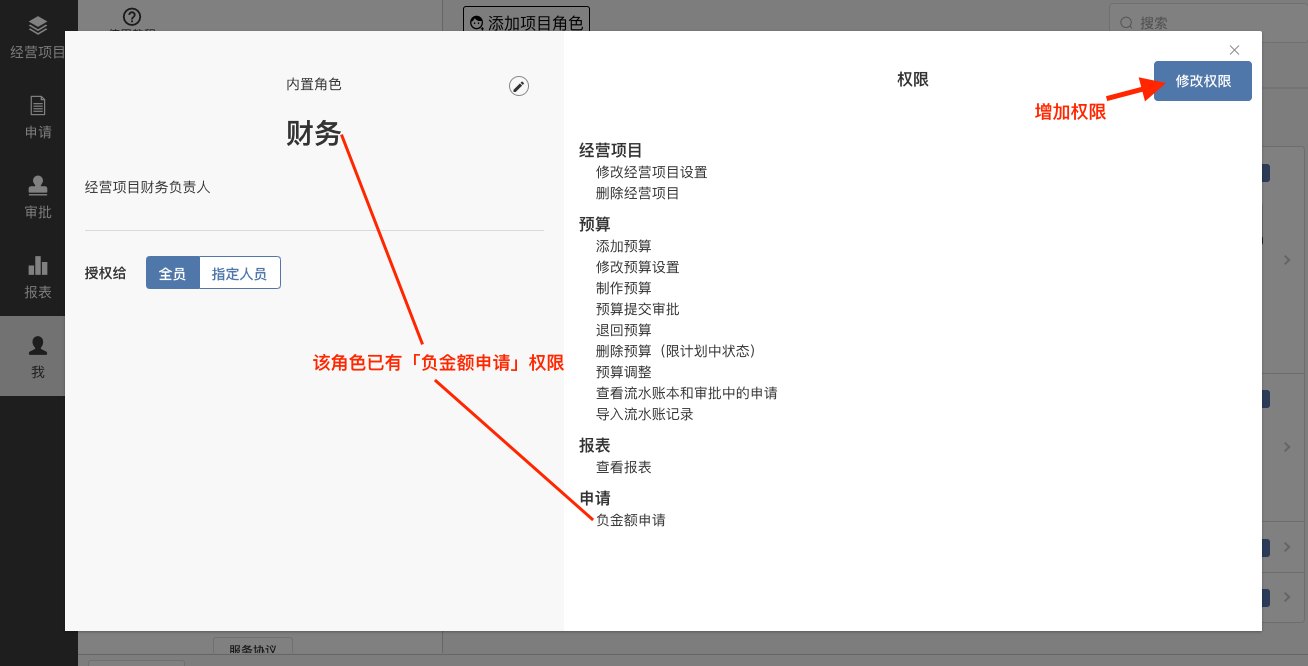This screenshot has width=1308, height=666.
Task: Select 指定人员 authorization option
Action: 240,273
